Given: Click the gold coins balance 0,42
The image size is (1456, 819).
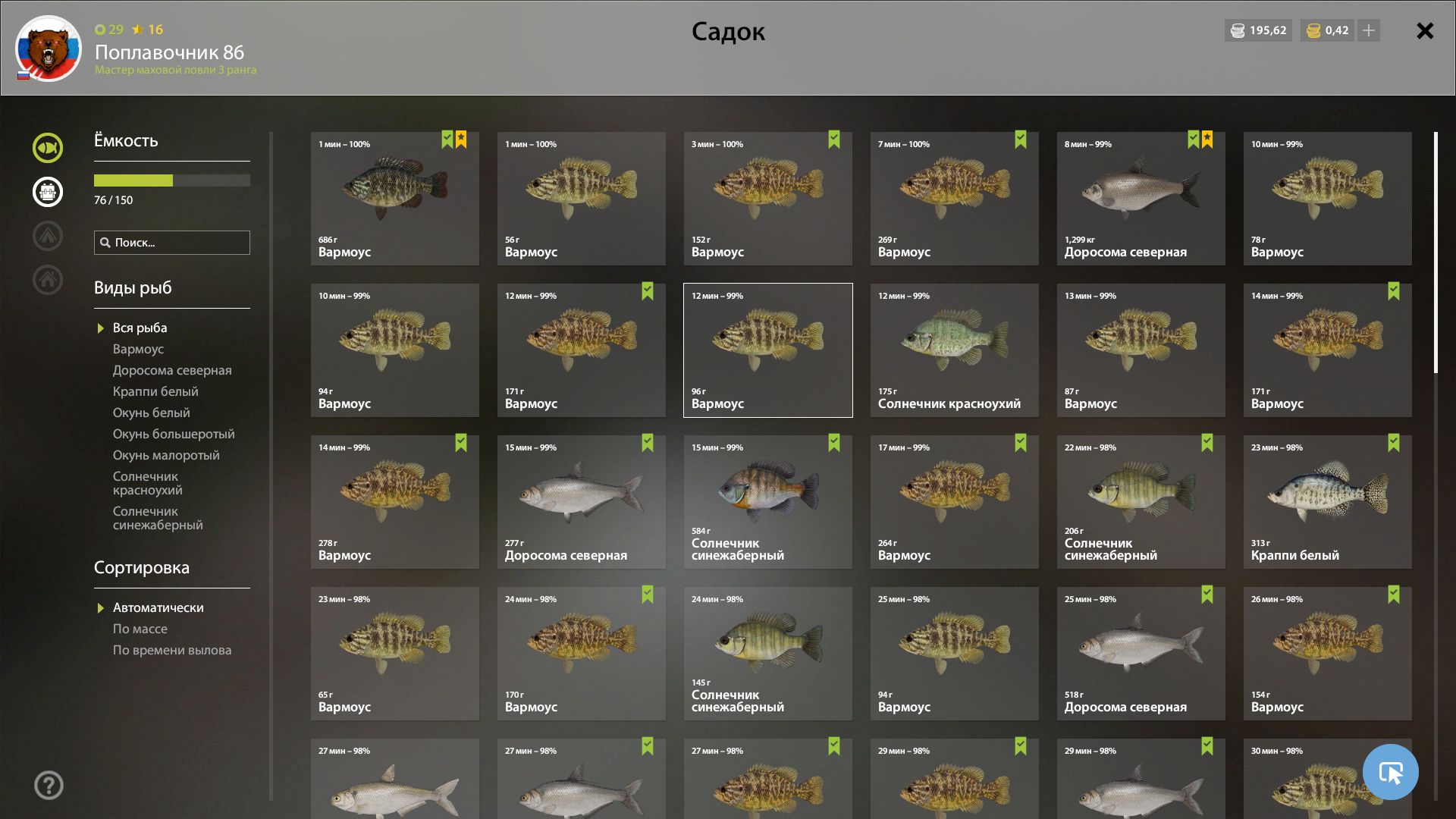Looking at the screenshot, I should point(1327,30).
